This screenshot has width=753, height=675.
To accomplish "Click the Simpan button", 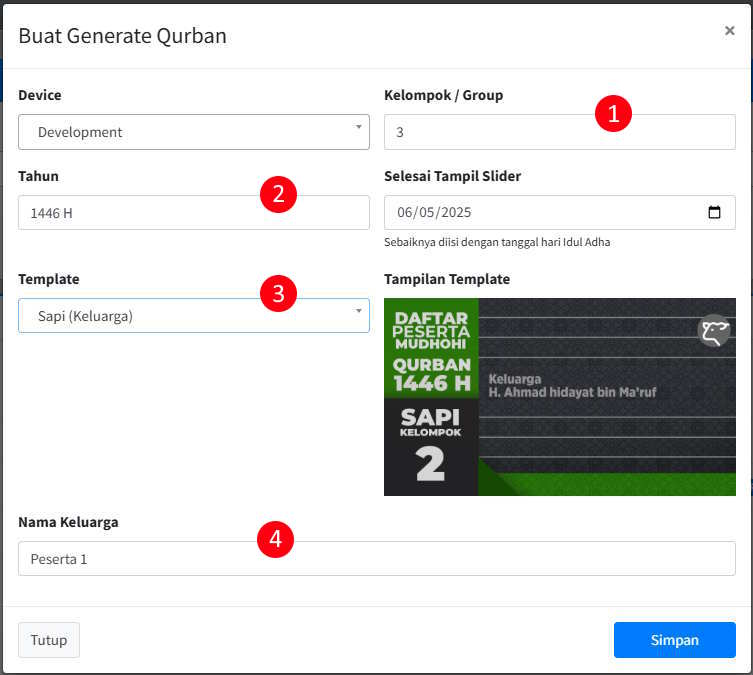I will (x=675, y=640).
